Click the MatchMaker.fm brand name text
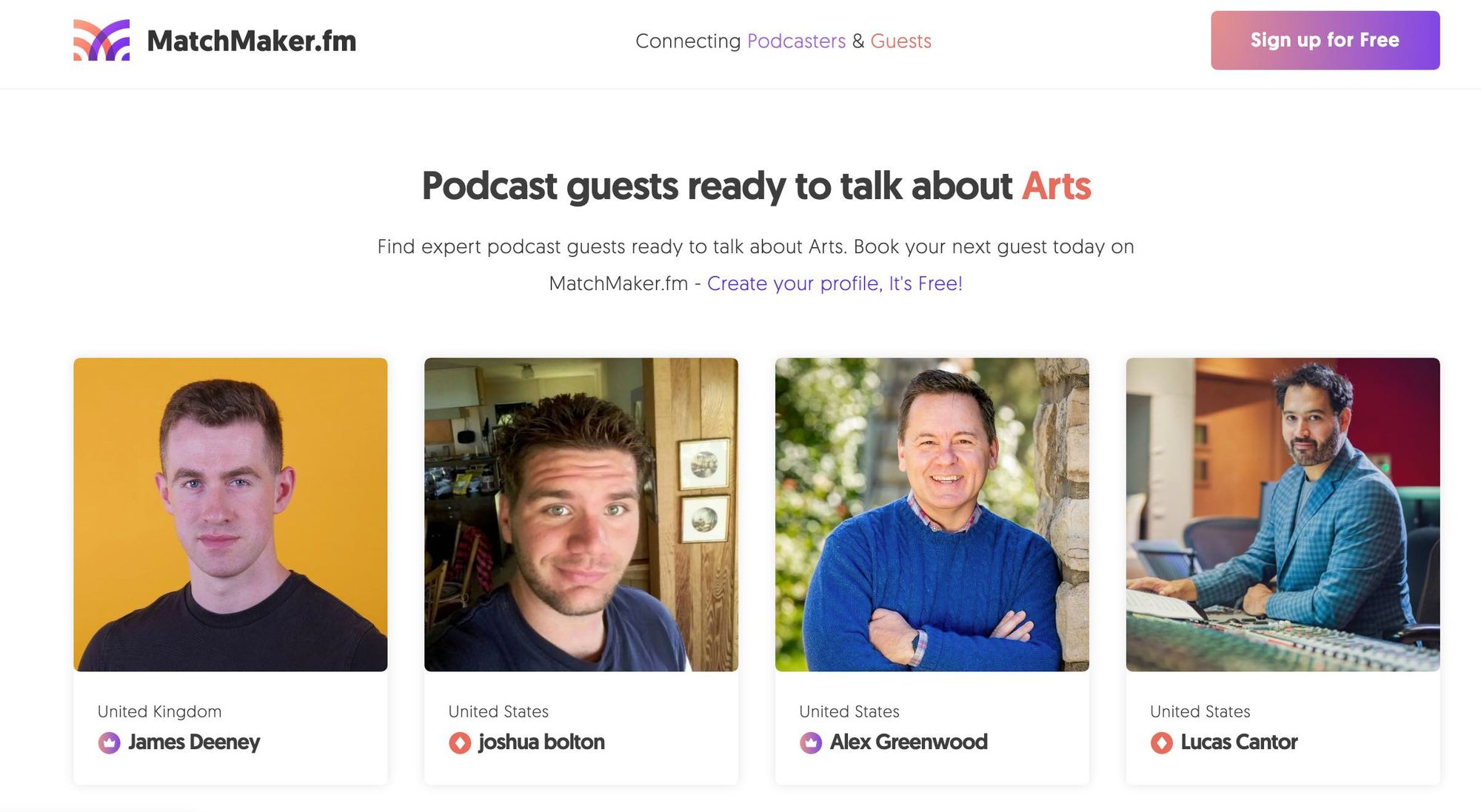Screen dimensions: 1481x812 [252, 41]
